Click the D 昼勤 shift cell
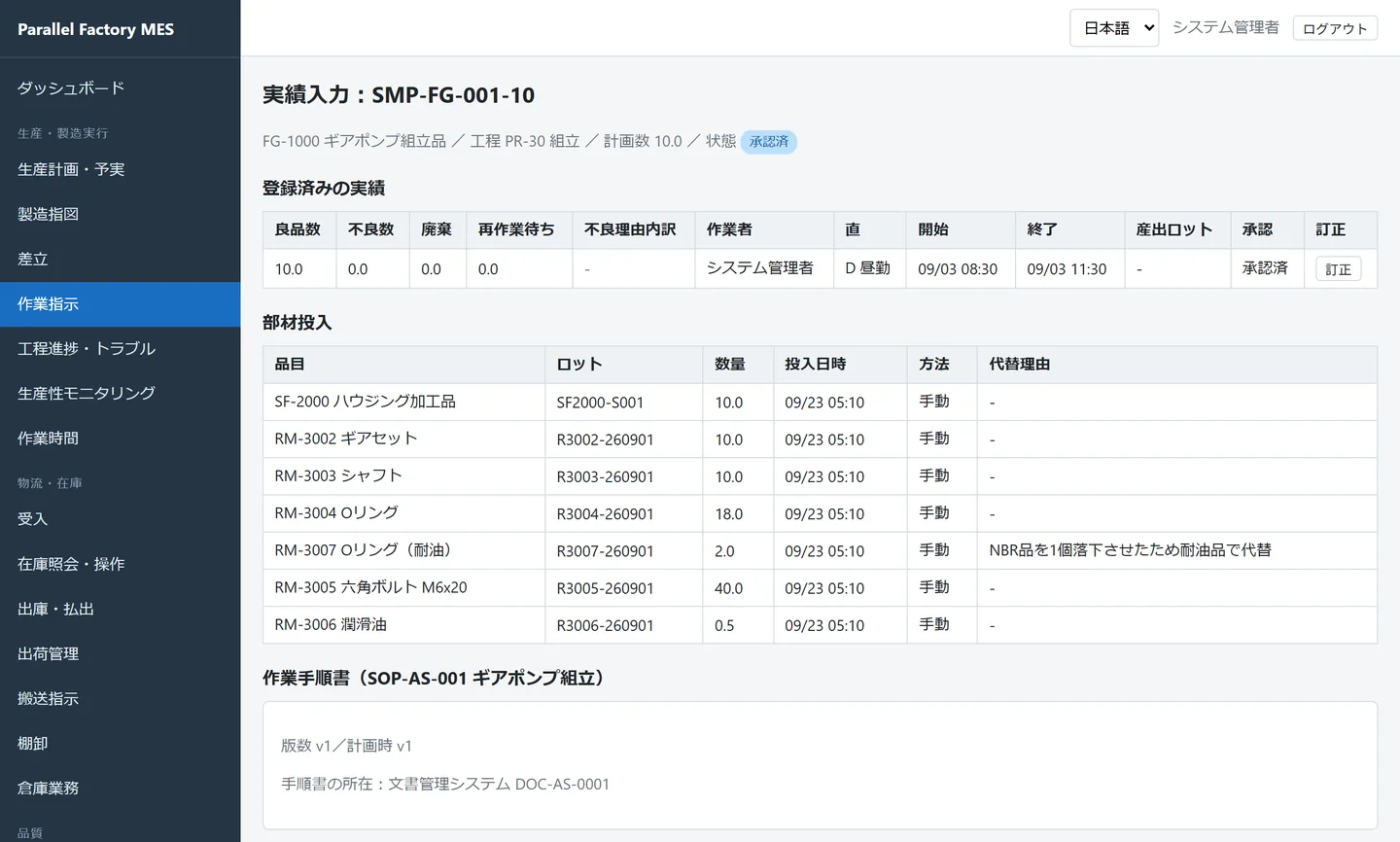This screenshot has width=1400, height=842. pyautogui.click(x=869, y=268)
